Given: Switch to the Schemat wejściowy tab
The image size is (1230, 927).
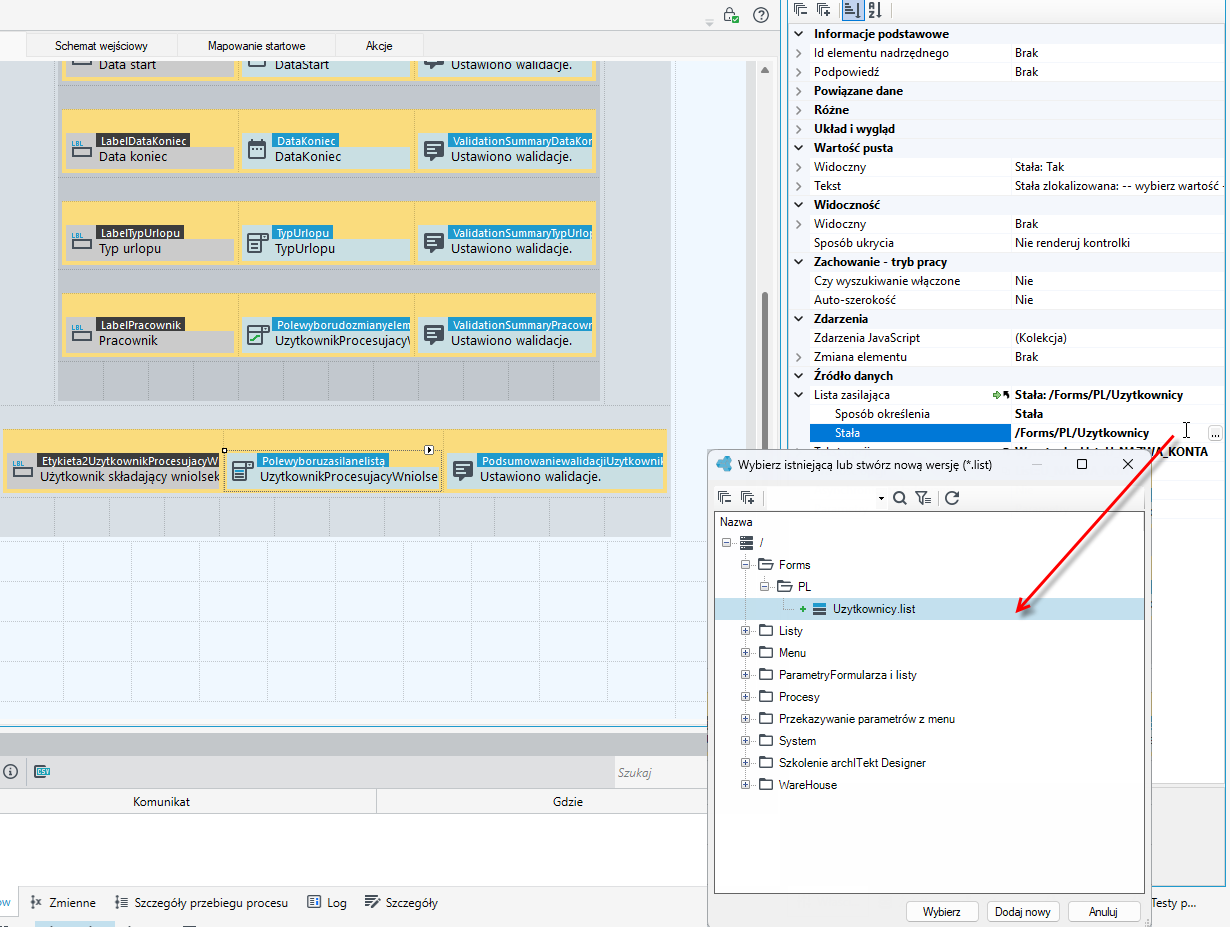Looking at the screenshot, I should 102,46.
